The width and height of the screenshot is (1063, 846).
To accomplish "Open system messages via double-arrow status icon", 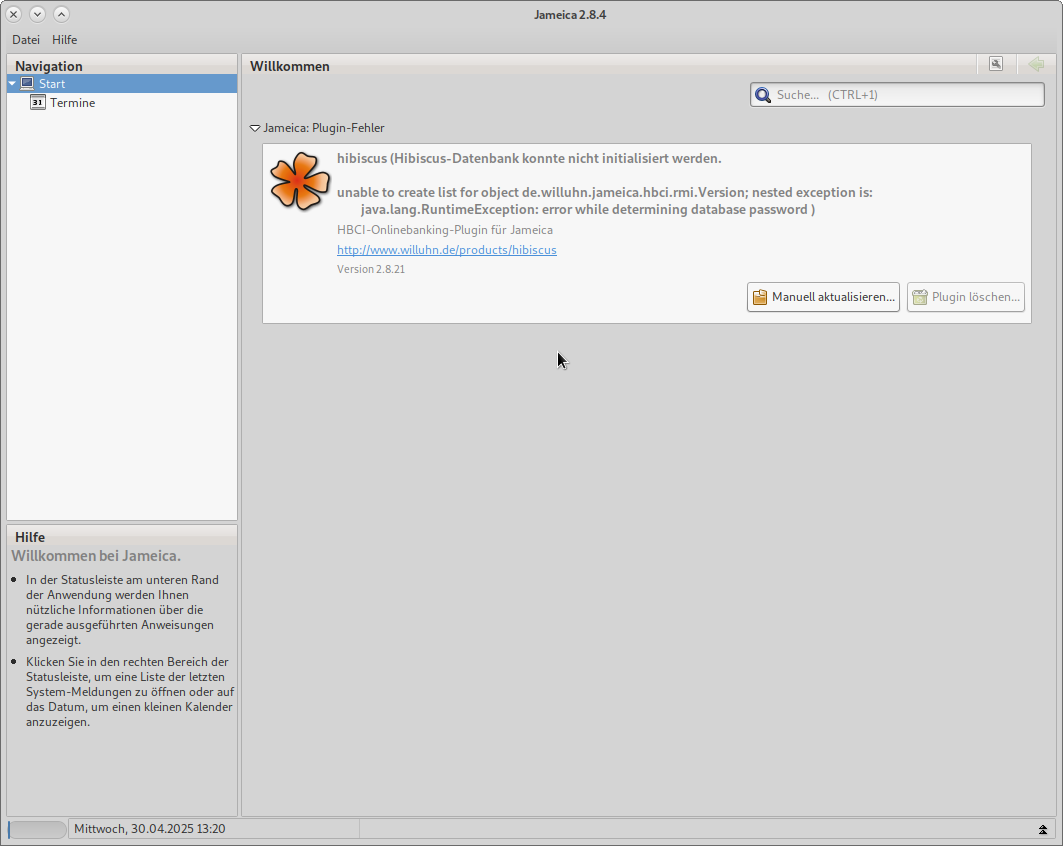I will tap(1043, 830).
